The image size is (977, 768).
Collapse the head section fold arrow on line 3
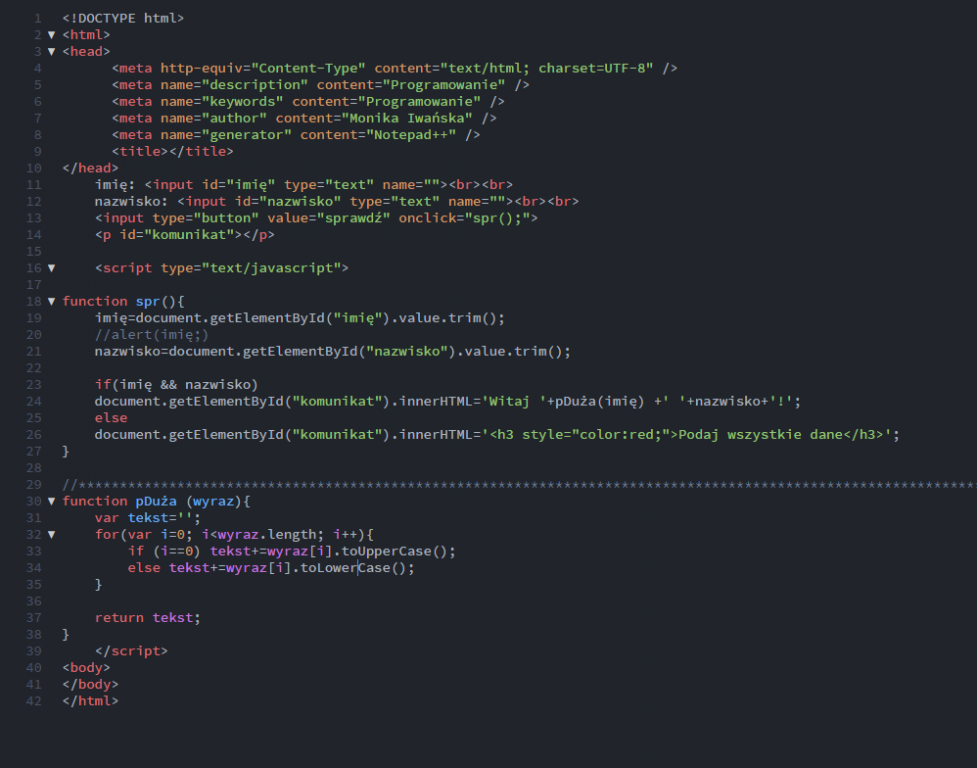pyautogui.click(x=52, y=52)
